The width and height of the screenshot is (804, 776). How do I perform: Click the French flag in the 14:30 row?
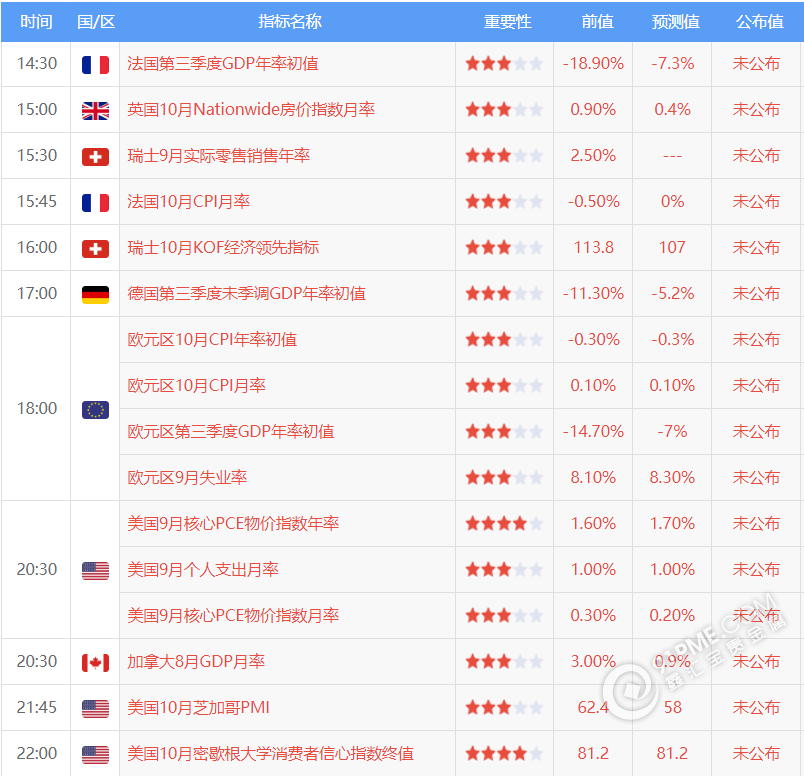[95, 64]
